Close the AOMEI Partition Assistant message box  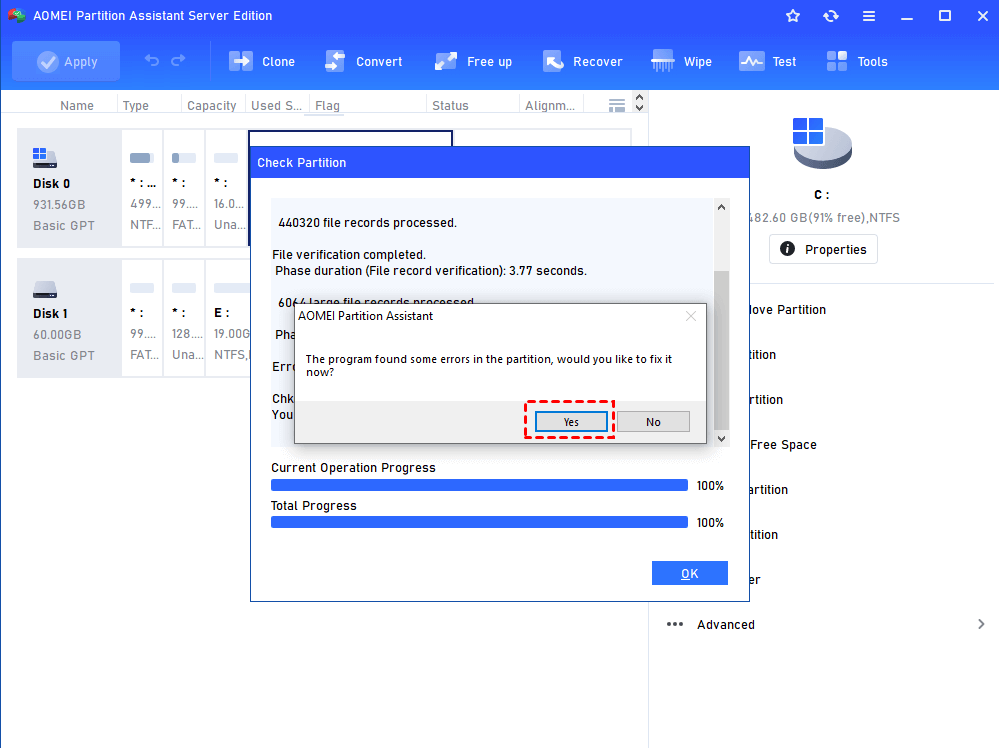click(x=691, y=316)
